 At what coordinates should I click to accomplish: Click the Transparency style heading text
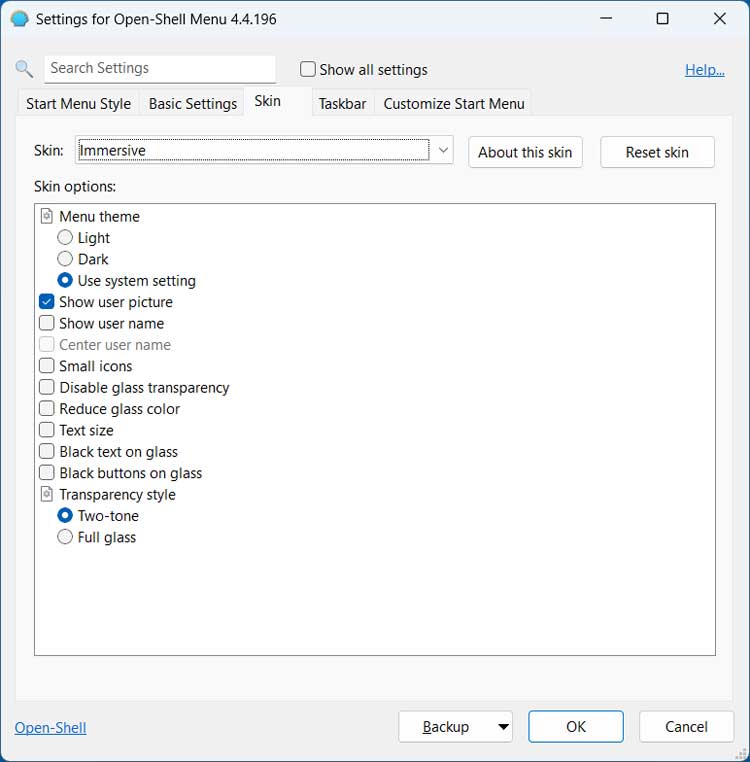(x=117, y=495)
